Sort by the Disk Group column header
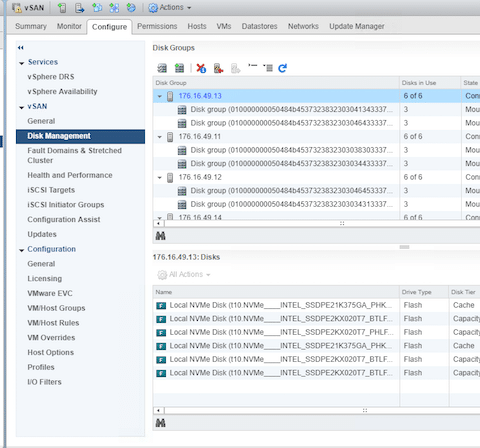This screenshot has width=480, height=448. click(x=276, y=83)
